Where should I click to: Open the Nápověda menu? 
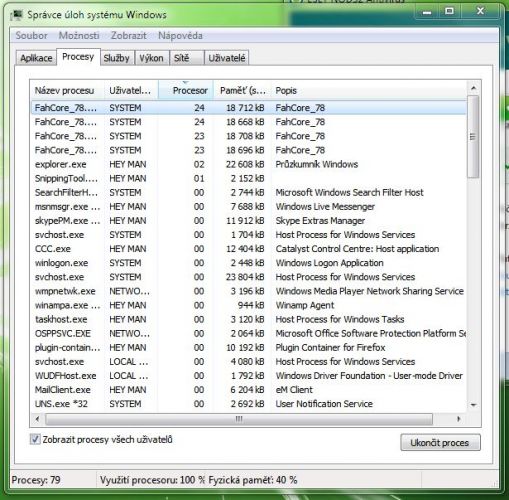click(180, 35)
